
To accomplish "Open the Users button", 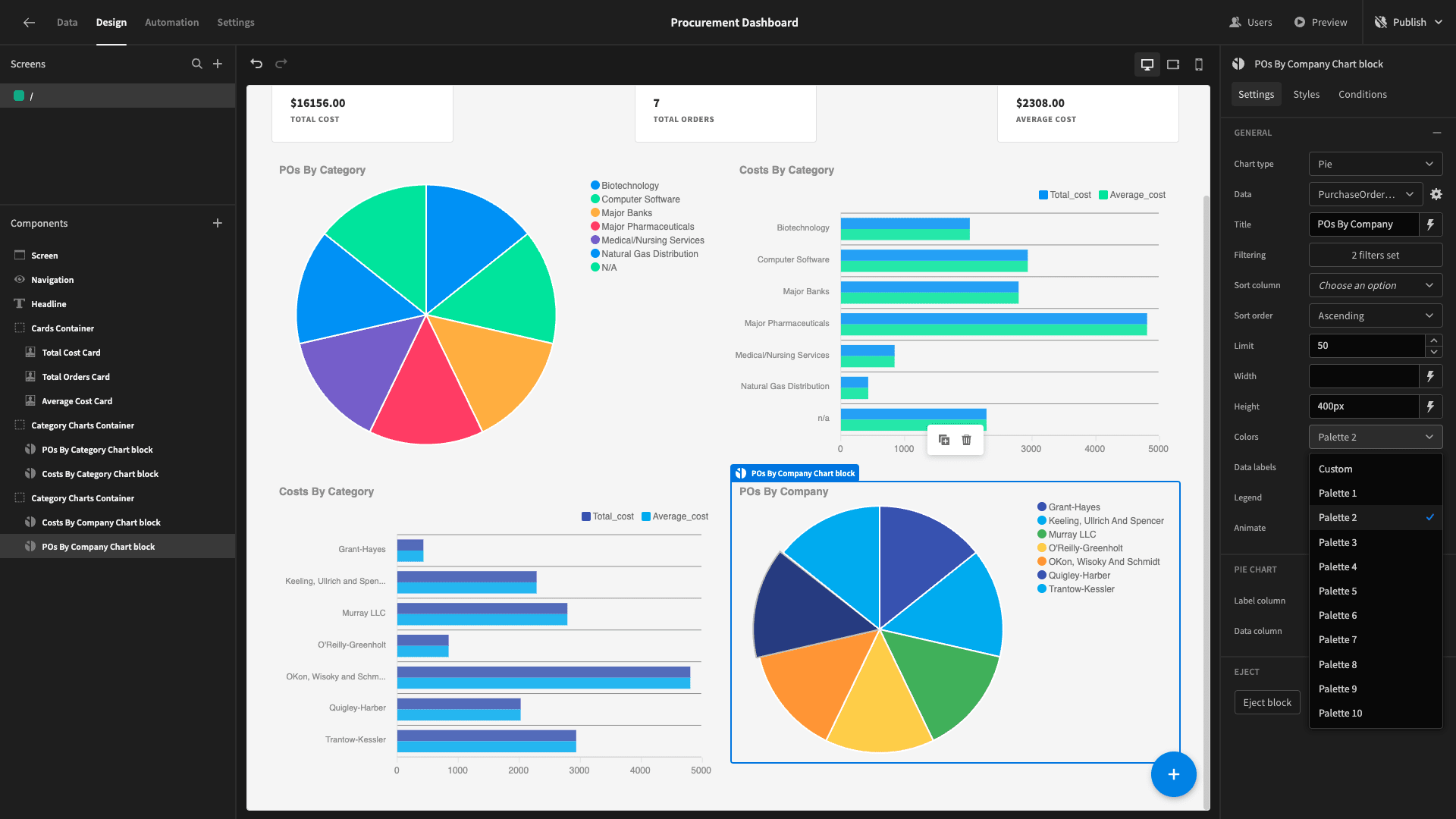I will pyautogui.click(x=1251, y=23).
